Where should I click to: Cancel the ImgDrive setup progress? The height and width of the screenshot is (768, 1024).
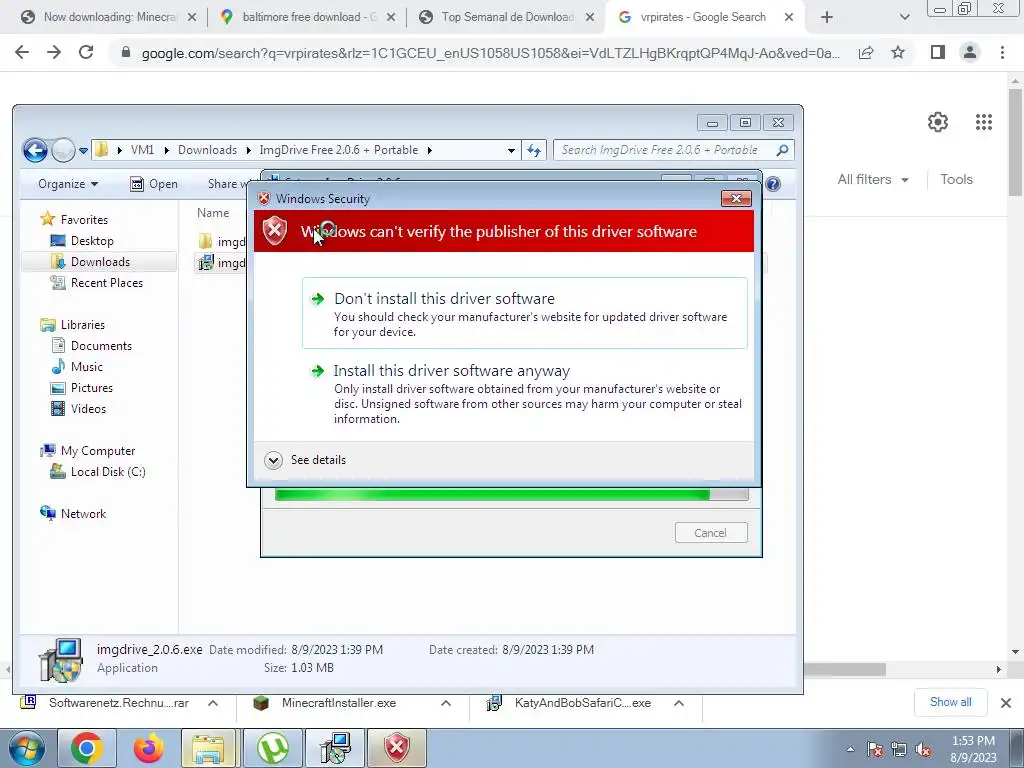[711, 533]
